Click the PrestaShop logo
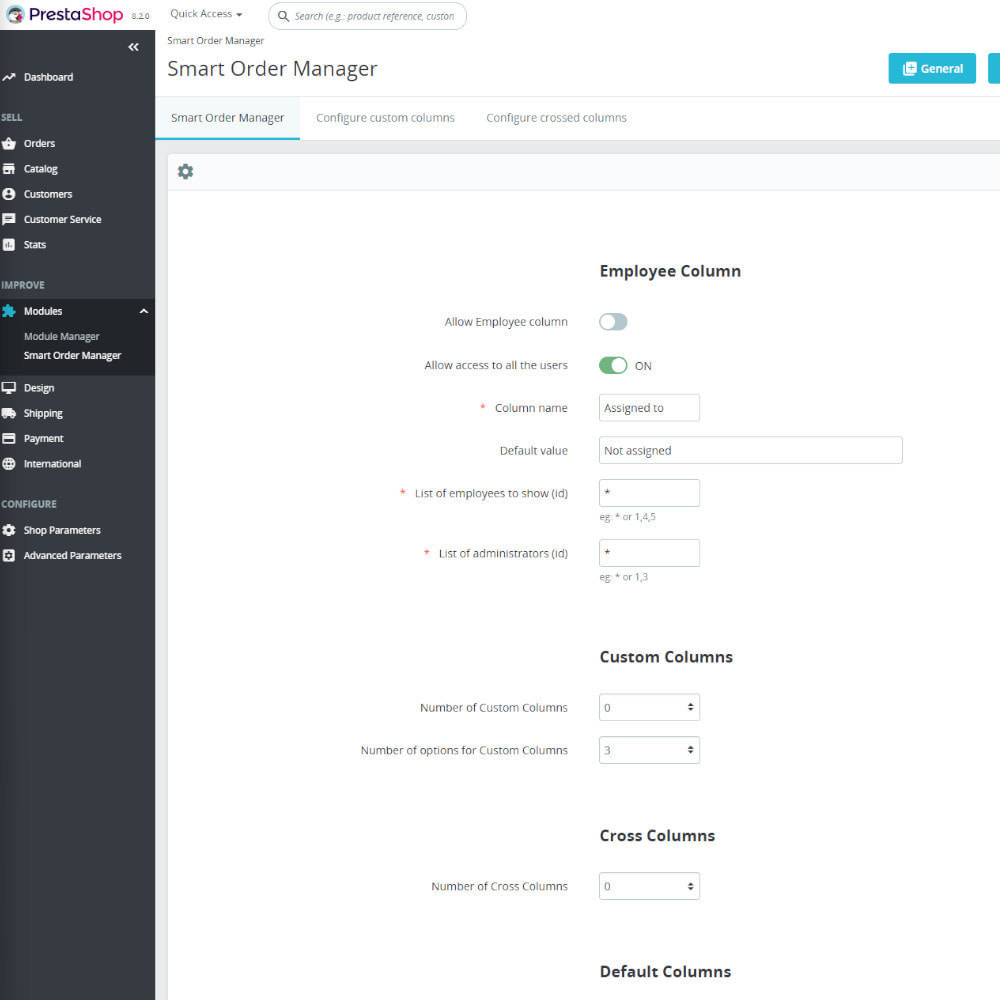Image resolution: width=1000 pixels, height=1000 pixels. click(64, 14)
